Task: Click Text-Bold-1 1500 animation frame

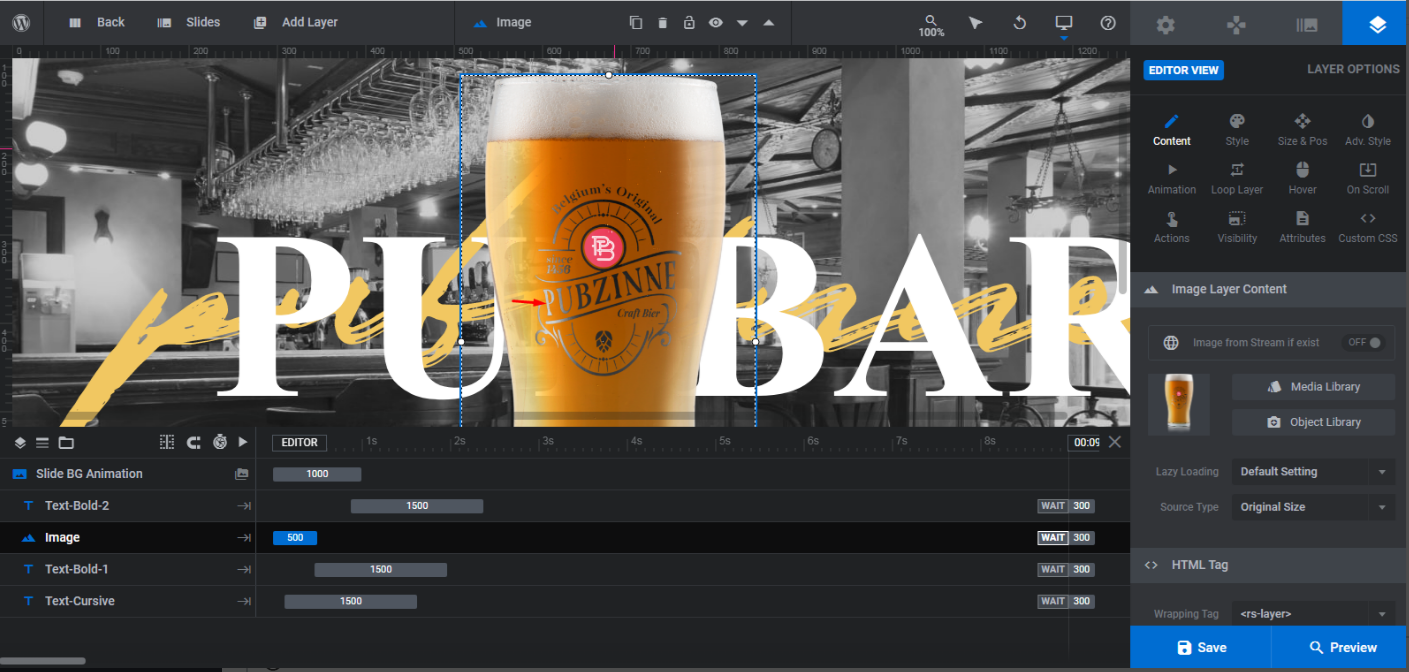Action: click(381, 570)
